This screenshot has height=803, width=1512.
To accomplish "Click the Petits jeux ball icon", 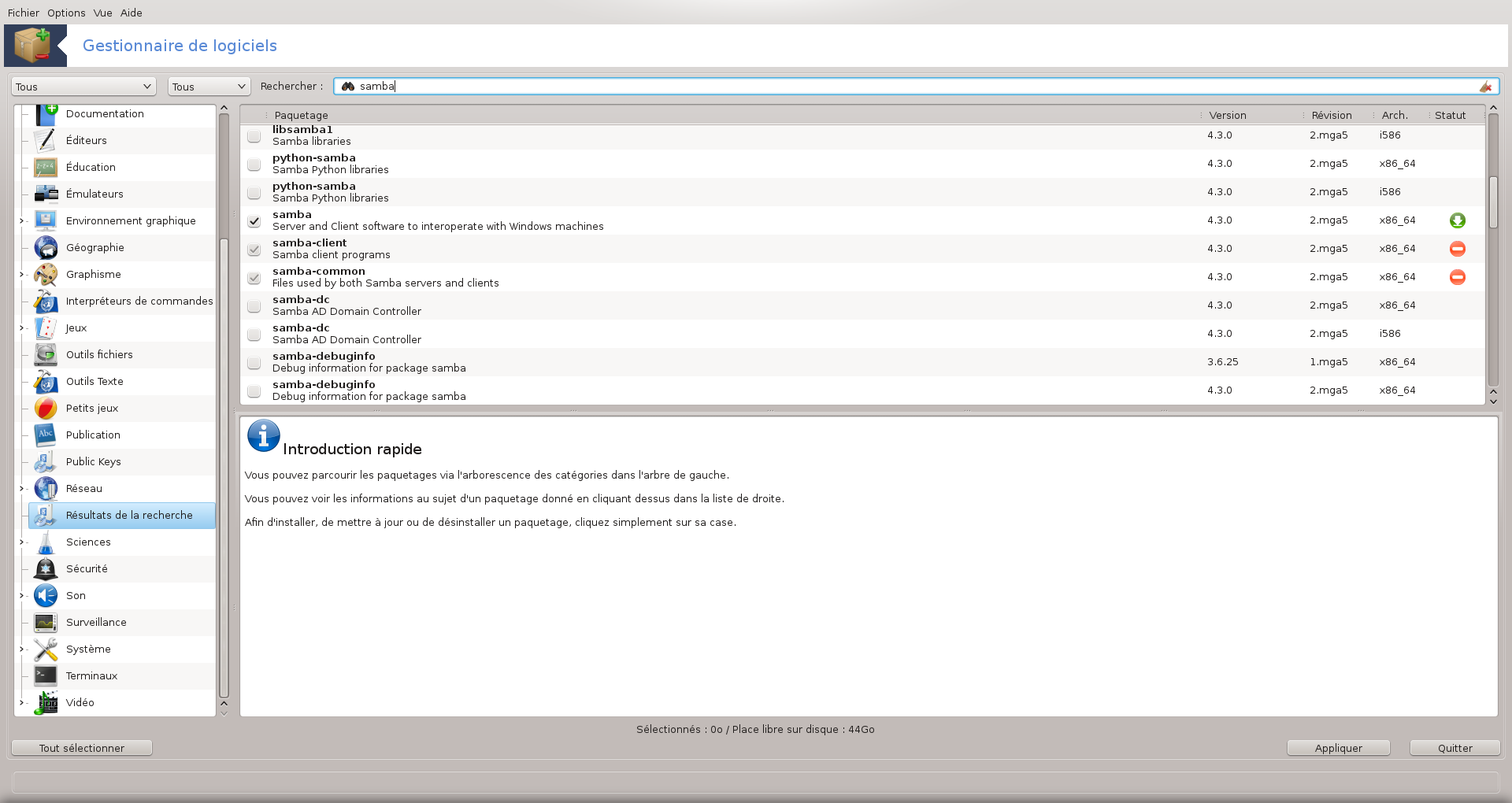I will pyautogui.click(x=46, y=409).
